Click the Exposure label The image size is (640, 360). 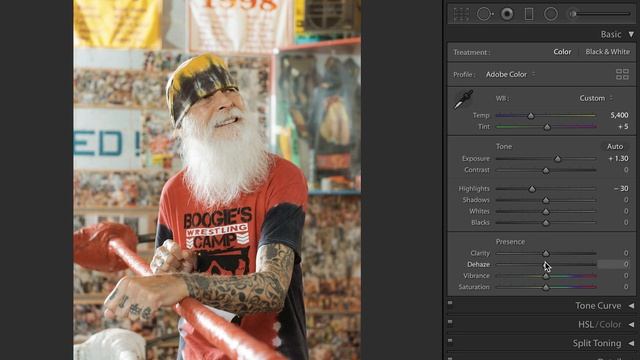476,158
